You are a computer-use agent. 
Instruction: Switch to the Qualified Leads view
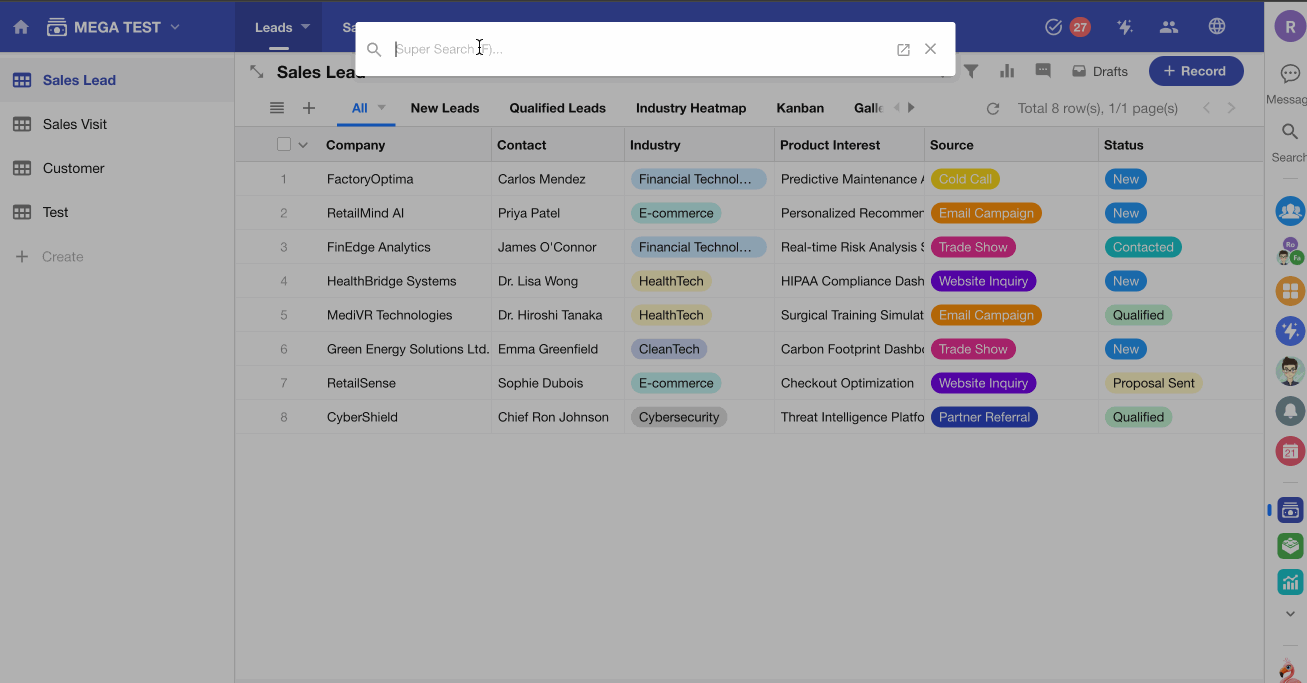[557, 108]
